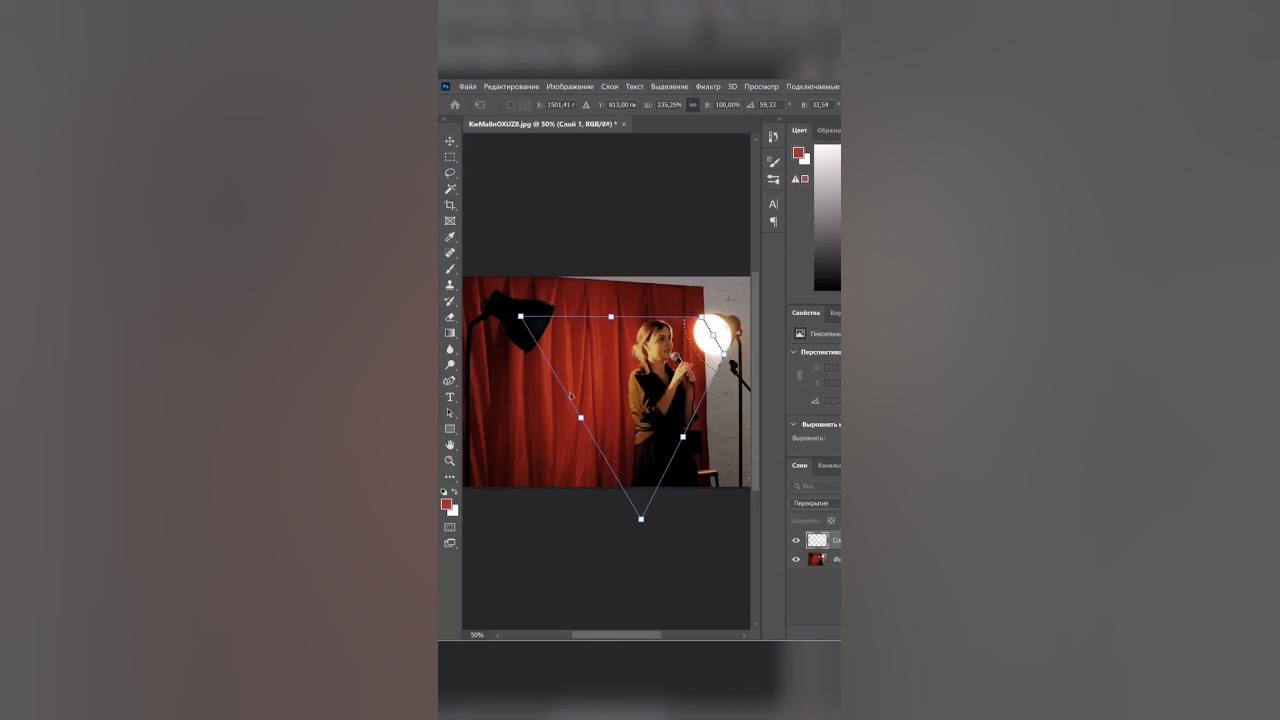
Task: Open the Изображение menu
Action: point(570,87)
